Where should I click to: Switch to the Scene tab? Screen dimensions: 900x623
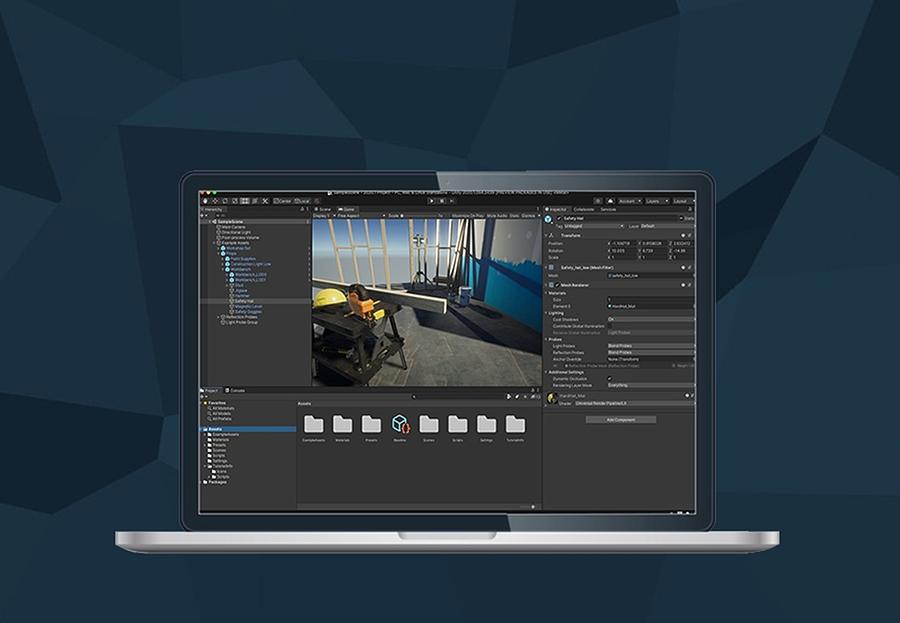point(323,209)
